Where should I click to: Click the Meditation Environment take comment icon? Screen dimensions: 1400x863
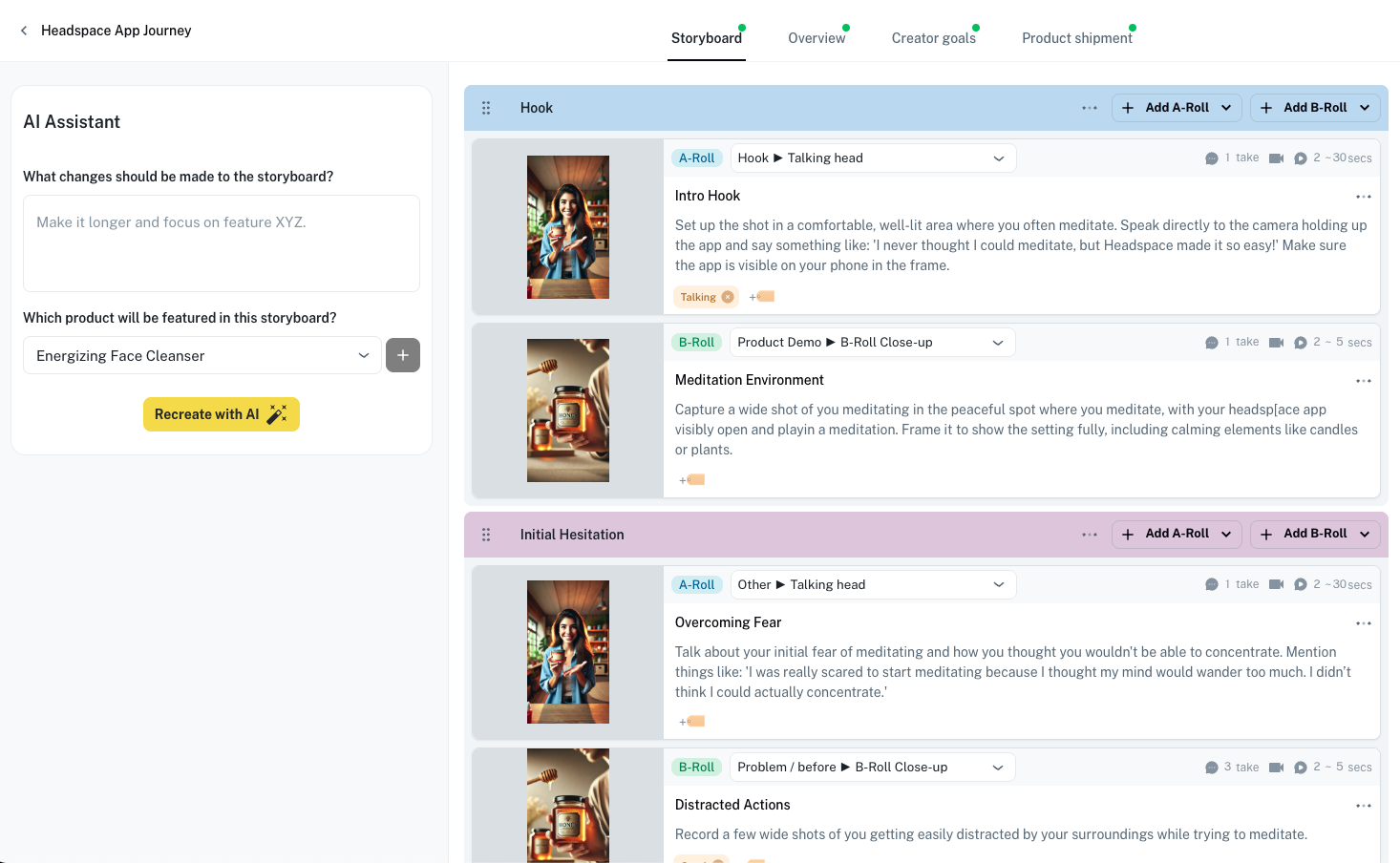click(x=1212, y=343)
